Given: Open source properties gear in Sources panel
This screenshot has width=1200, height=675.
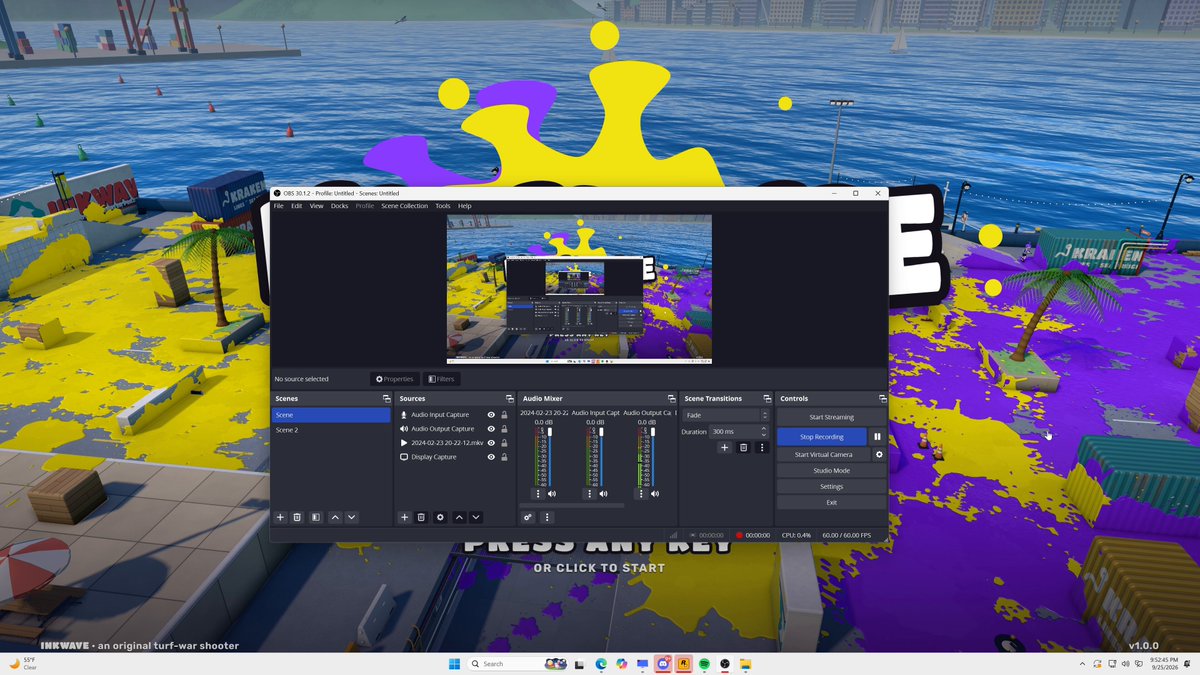Looking at the screenshot, I should tap(440, 517).
